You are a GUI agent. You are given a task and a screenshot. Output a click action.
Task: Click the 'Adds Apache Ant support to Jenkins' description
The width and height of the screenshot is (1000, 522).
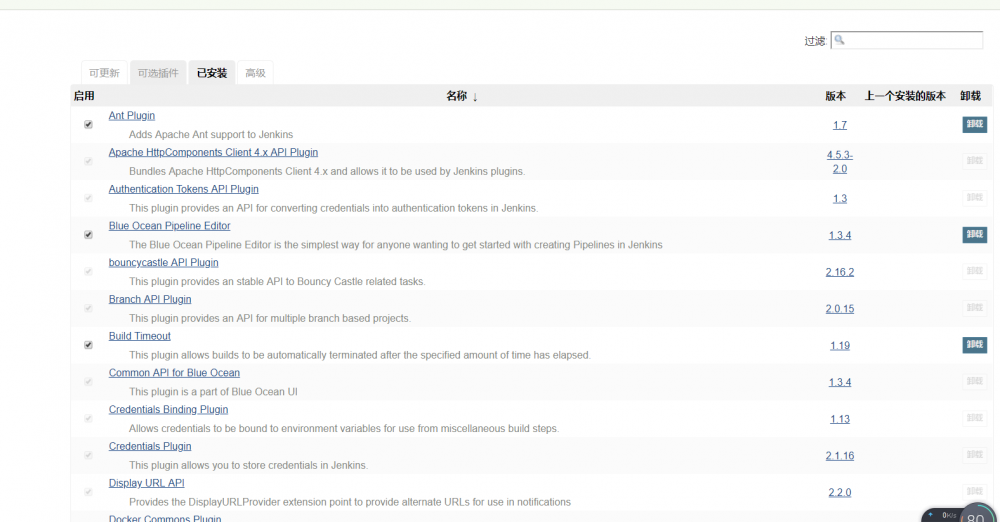click(211, 135)
